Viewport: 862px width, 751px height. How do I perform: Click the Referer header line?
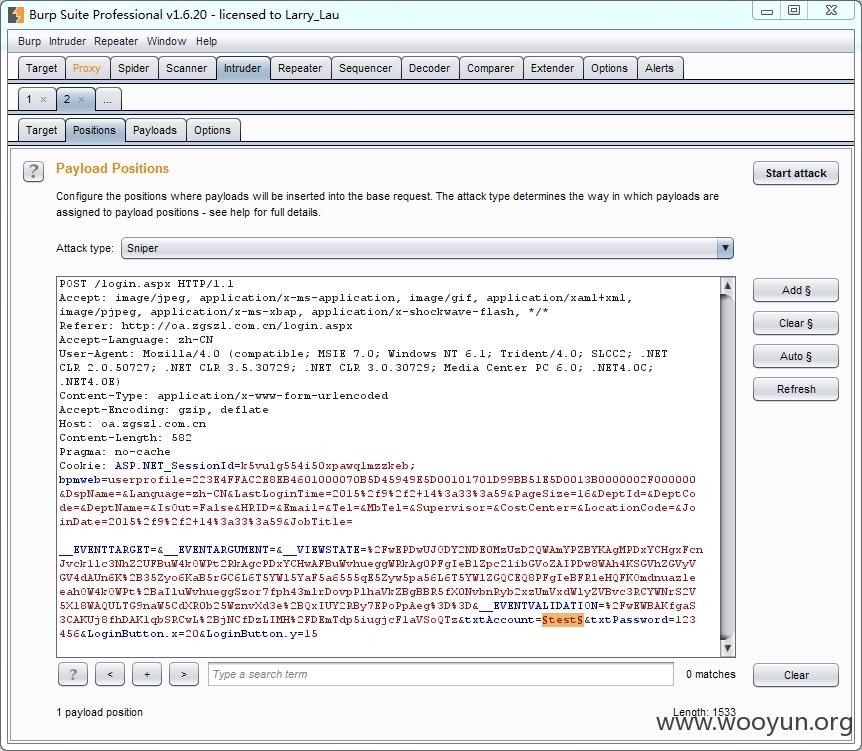click(x=206, y=325)
